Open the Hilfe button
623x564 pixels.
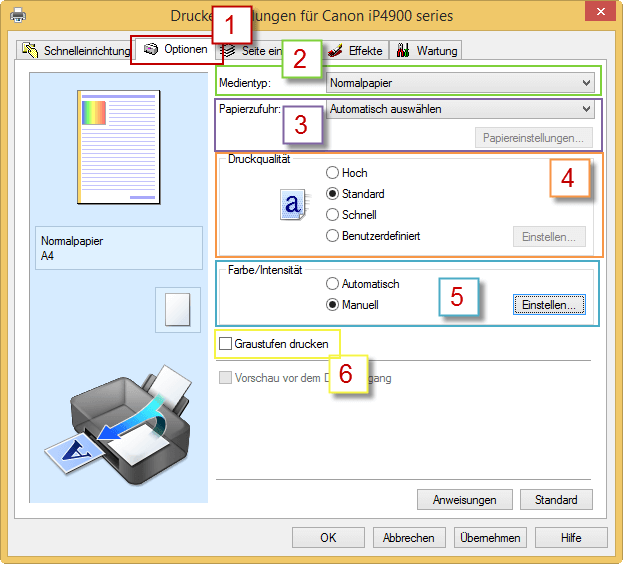click(x=571, y=537)
